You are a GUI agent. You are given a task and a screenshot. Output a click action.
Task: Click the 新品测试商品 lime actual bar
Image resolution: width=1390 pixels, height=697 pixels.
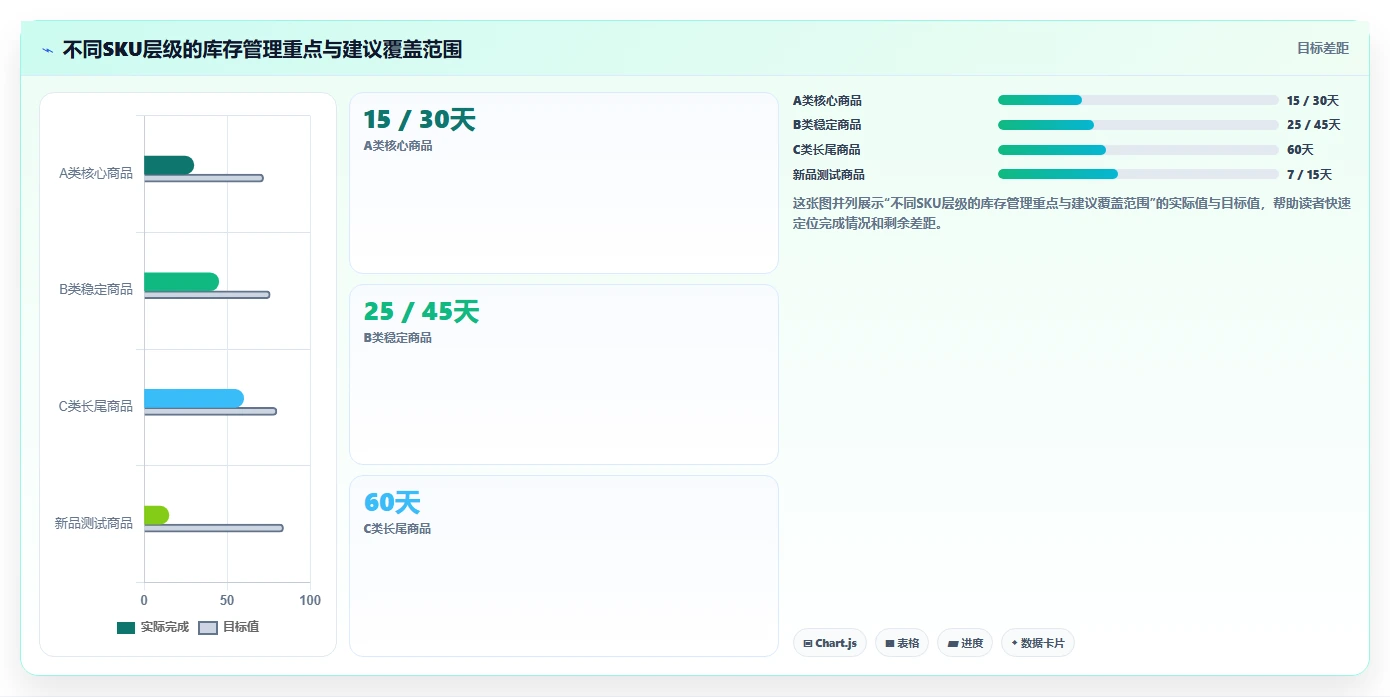click(156, 515)
